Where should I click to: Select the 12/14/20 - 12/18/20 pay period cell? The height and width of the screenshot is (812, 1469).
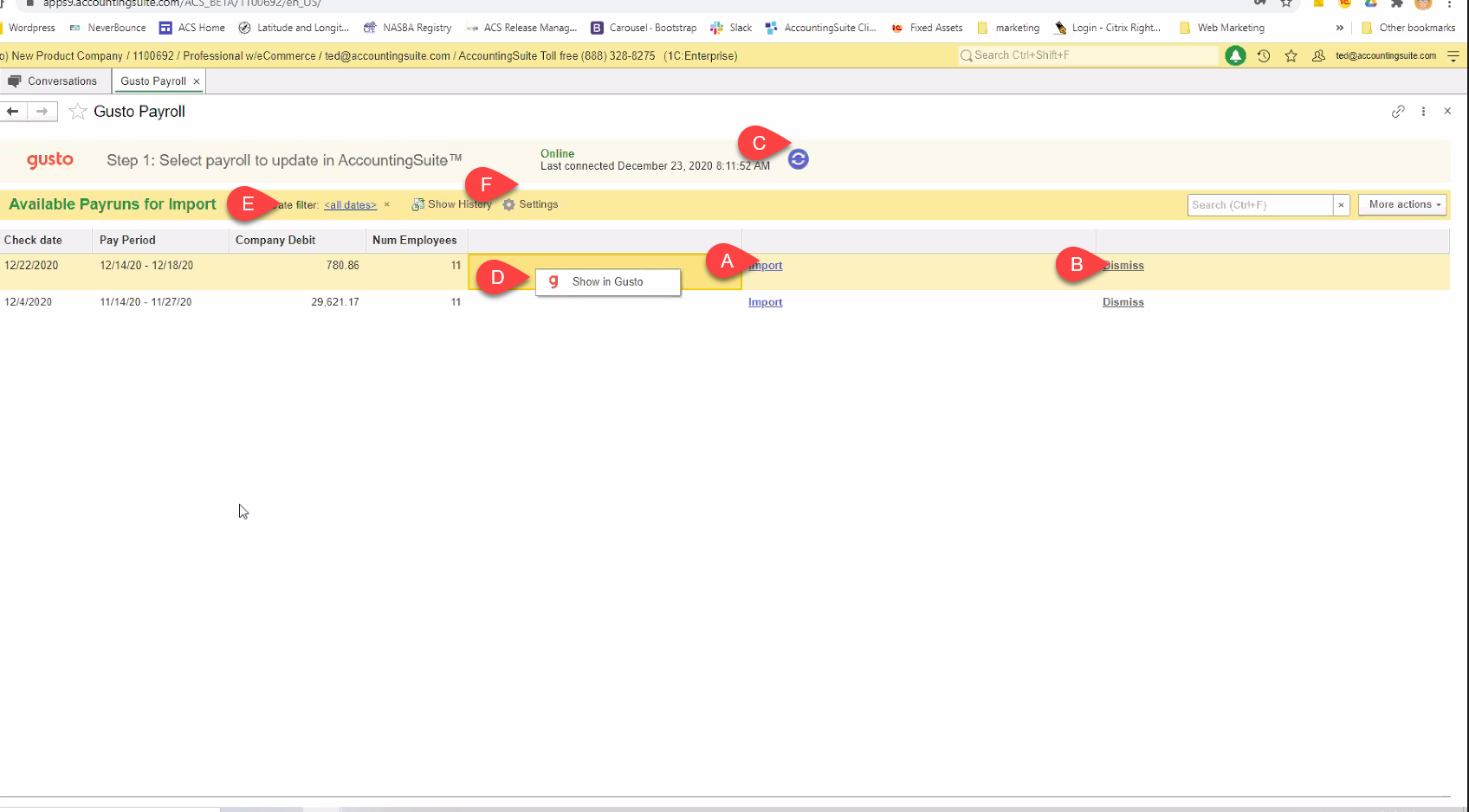[x=146, y=266]
